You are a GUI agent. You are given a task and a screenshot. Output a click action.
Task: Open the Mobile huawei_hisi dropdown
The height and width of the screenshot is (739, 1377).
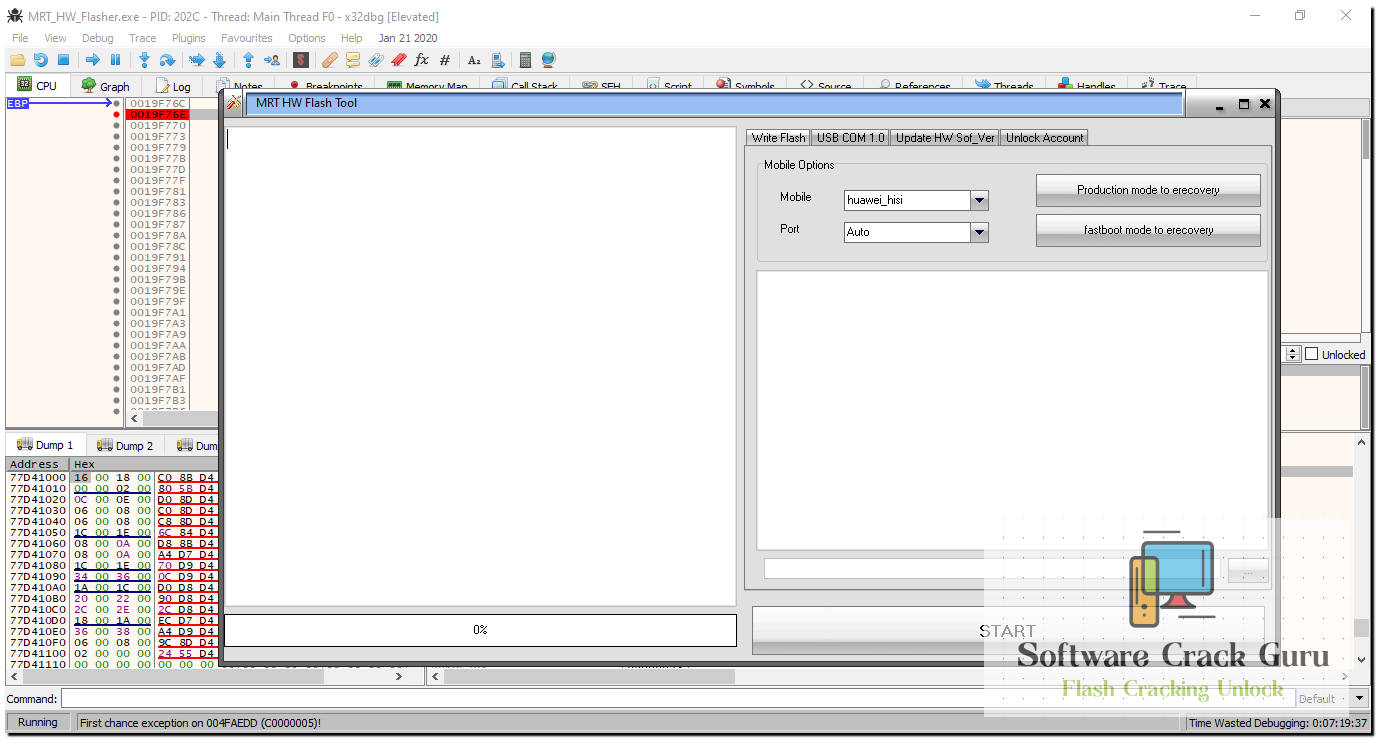(979, 200)
